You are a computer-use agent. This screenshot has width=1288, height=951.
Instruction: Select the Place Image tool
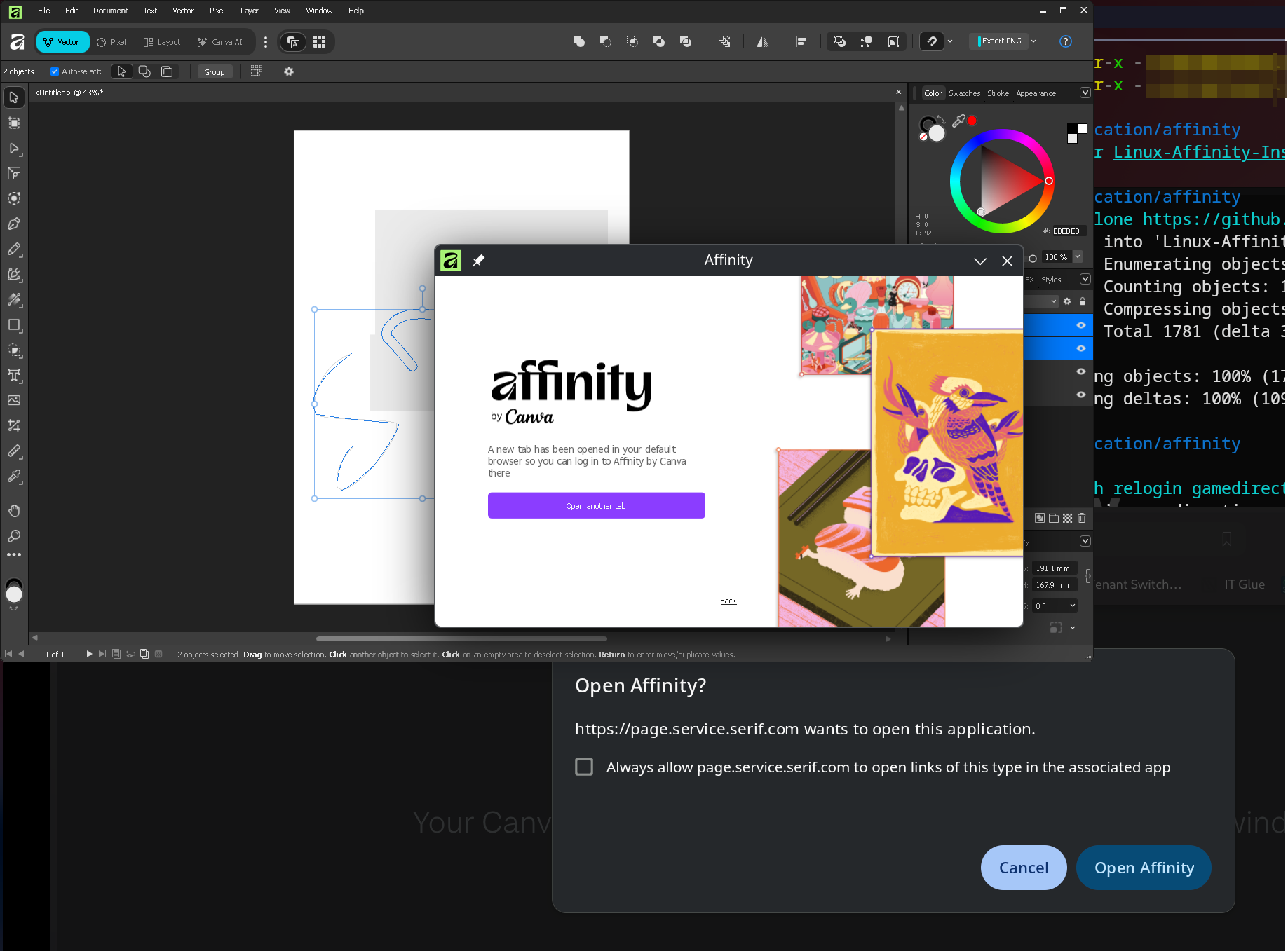14,400
